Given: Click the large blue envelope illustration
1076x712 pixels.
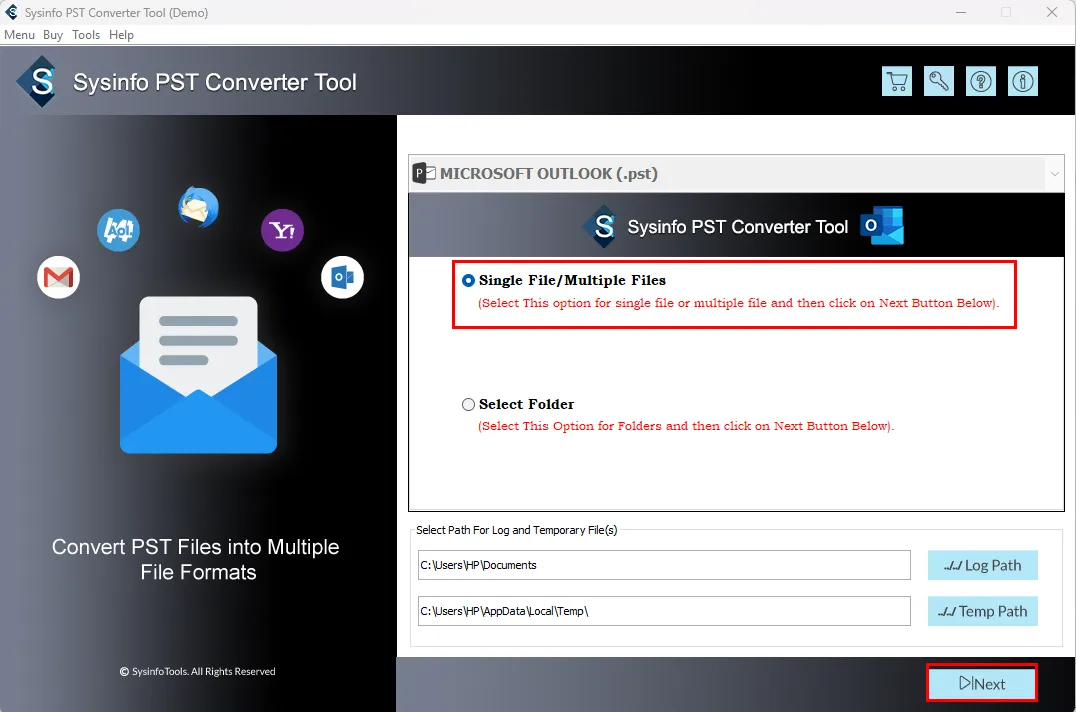Looking at the screenshot, I should coord(198,375).
